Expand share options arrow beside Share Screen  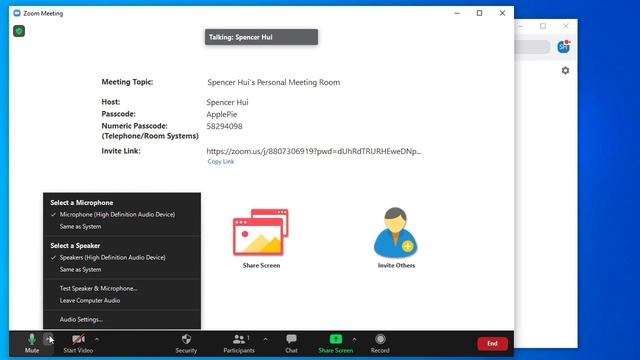click(x=354, y=339)
